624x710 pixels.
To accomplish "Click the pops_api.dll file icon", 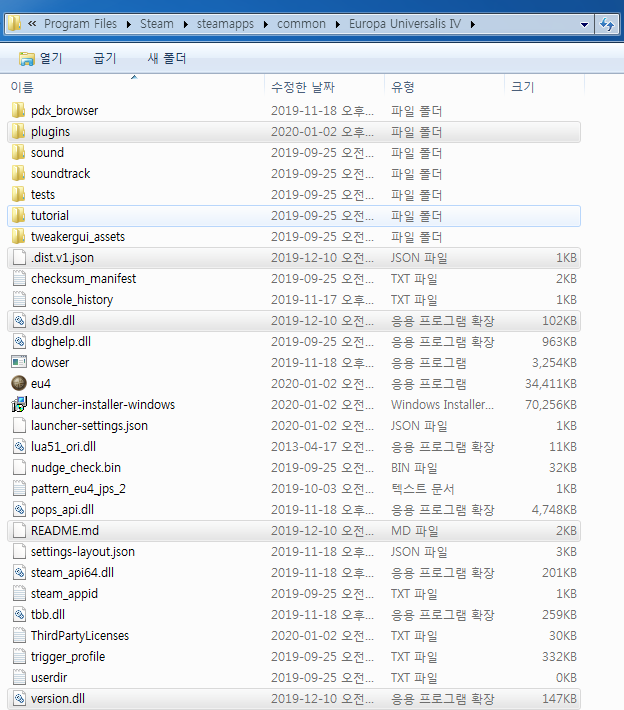I will (x=19, y=510).
